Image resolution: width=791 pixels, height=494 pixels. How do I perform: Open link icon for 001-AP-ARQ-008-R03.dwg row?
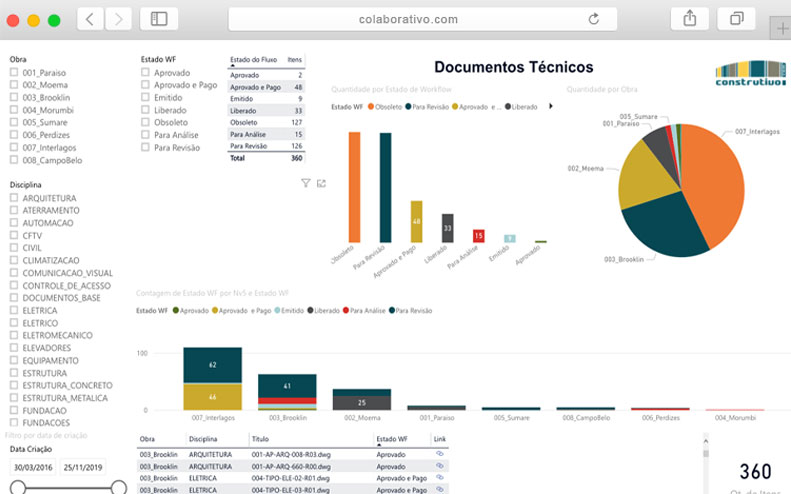pos(440,454)
